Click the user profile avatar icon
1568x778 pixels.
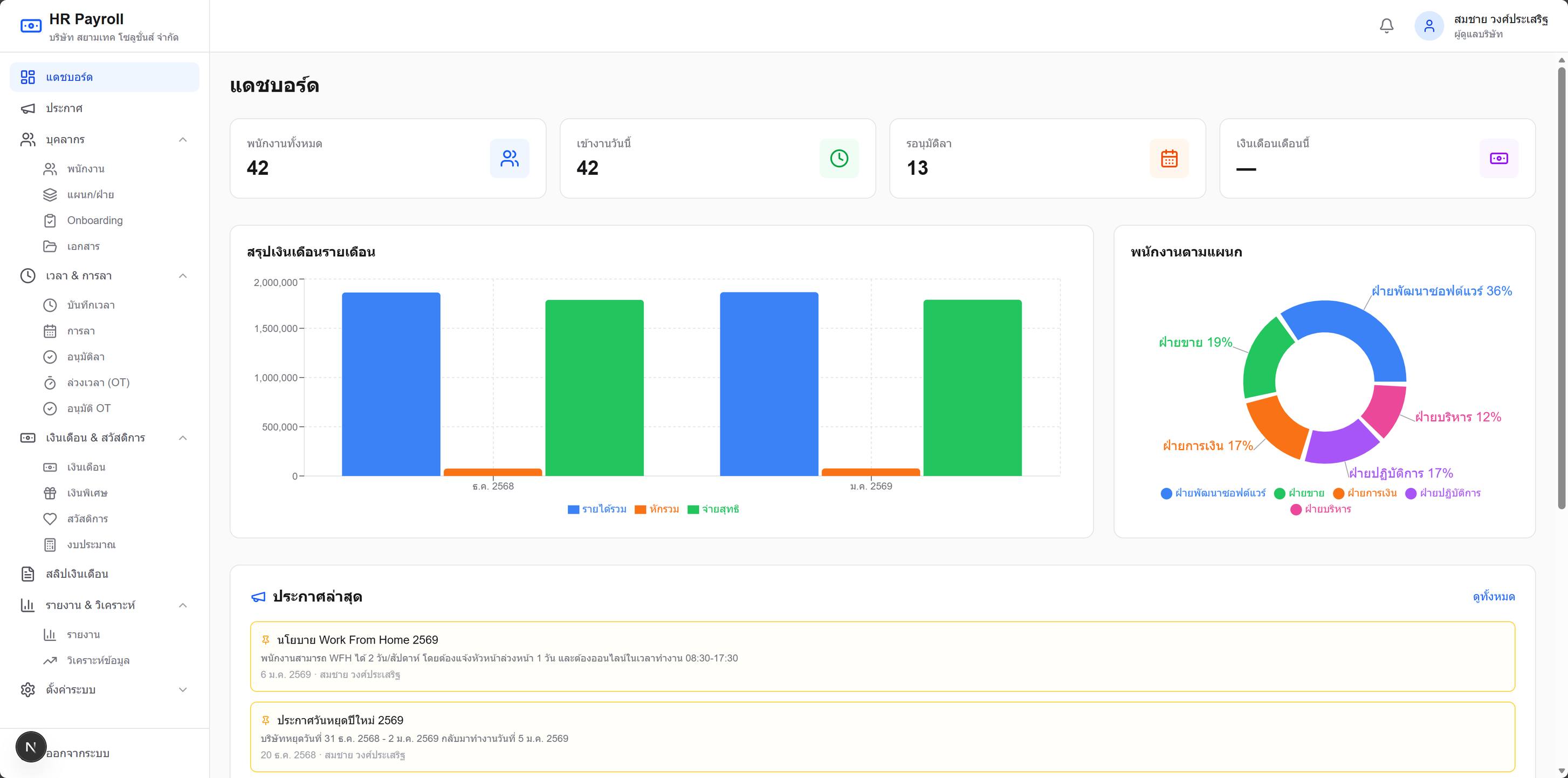(x=1429, y=25)
